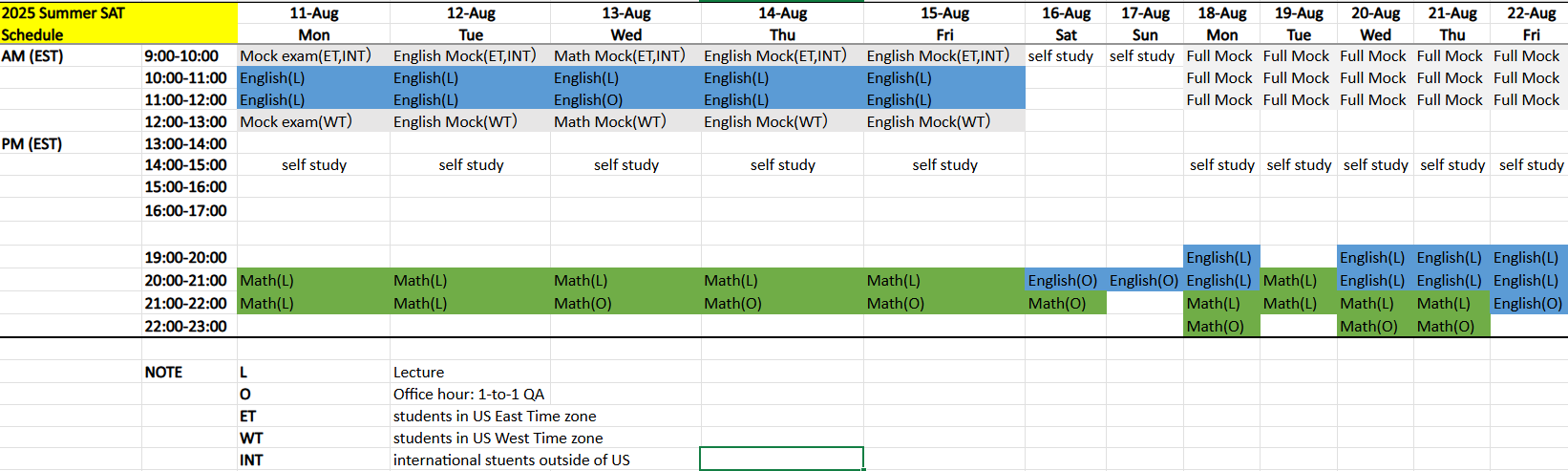Select 'English(O)' cell under 22-Aug Friday
The image size is (1568, 471).
[x=1528, y=304]
